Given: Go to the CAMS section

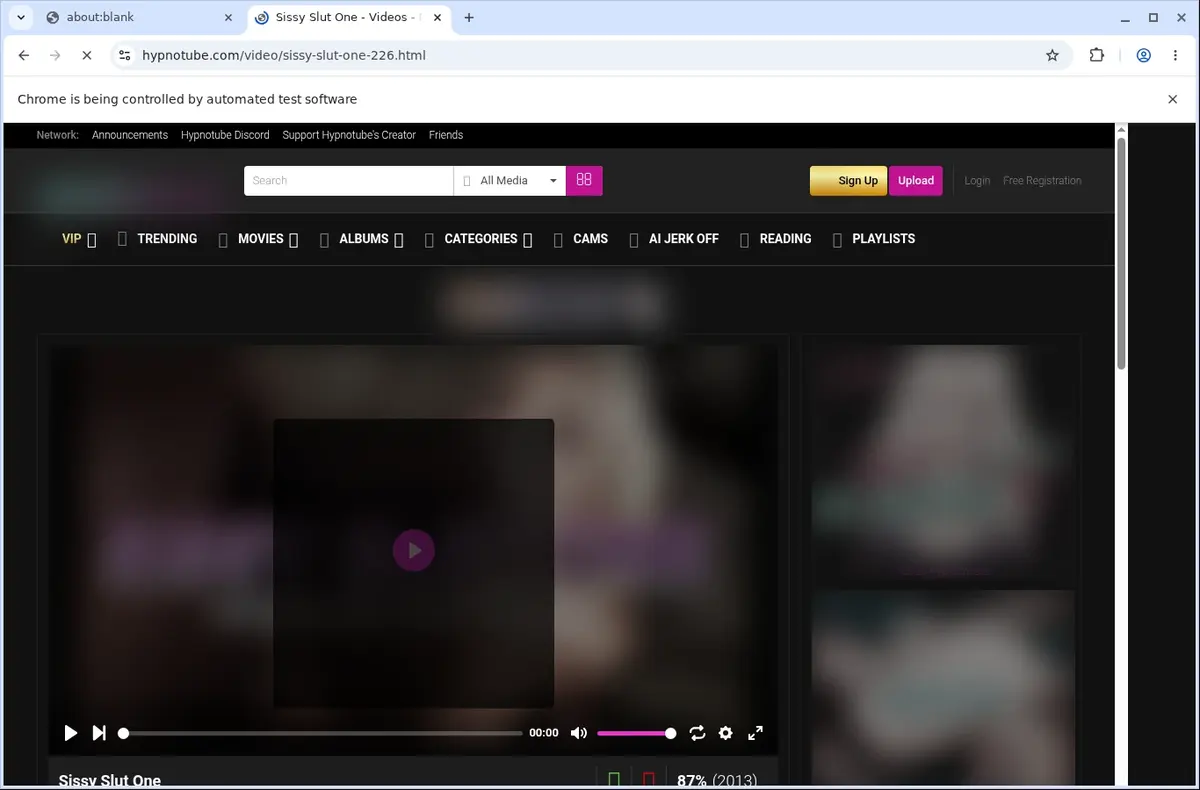Looking at the screenshot, I should tap(590, 239).
